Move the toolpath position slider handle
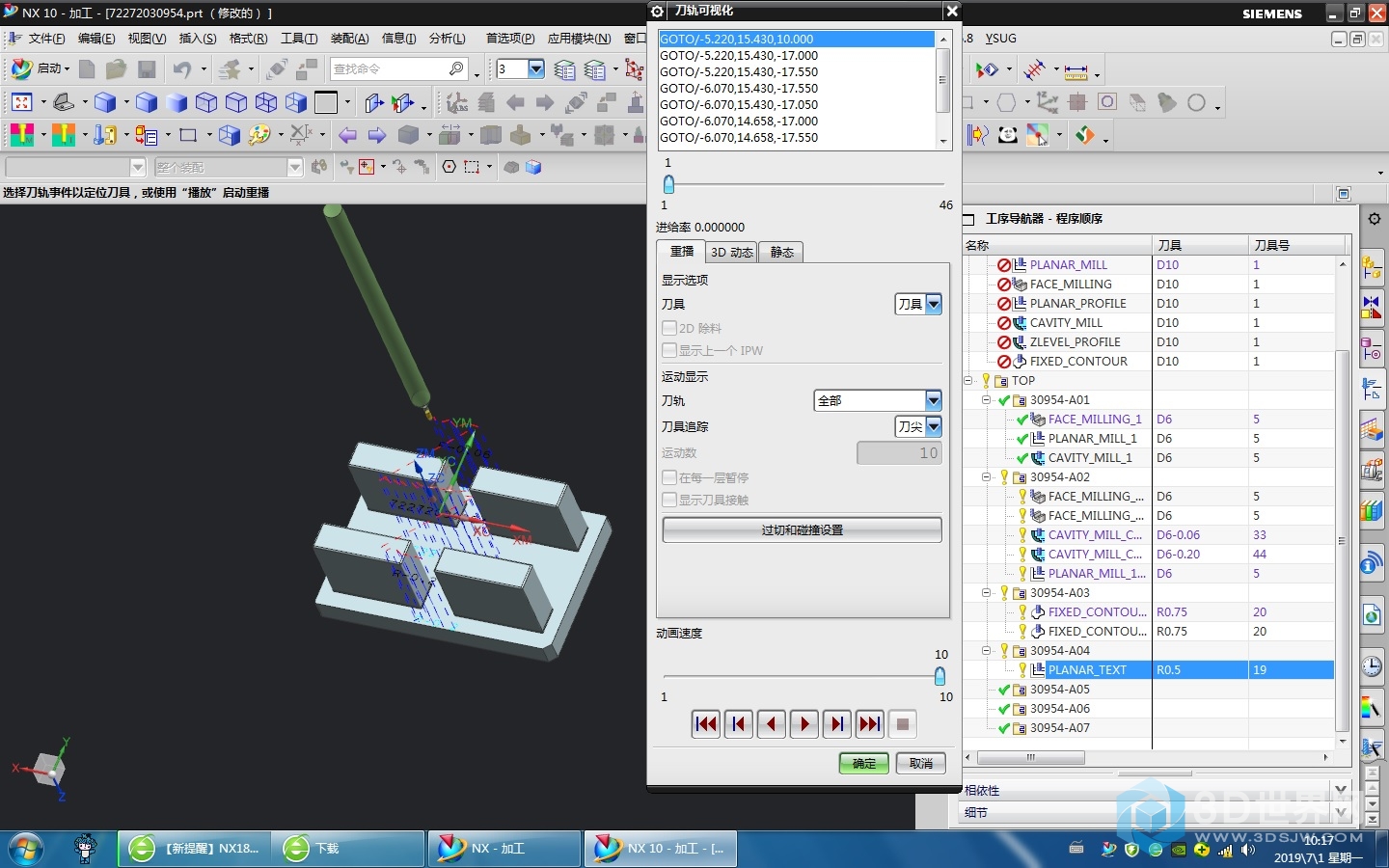The image size is (1389, 868). 668,184
